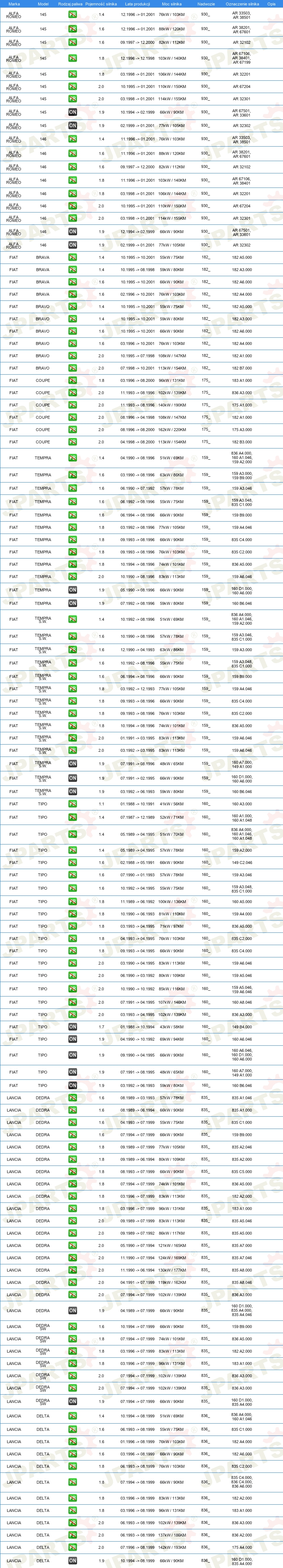Select engine code 175 A3.000
Screen dimensions: 283x1568
coord(242,430)
